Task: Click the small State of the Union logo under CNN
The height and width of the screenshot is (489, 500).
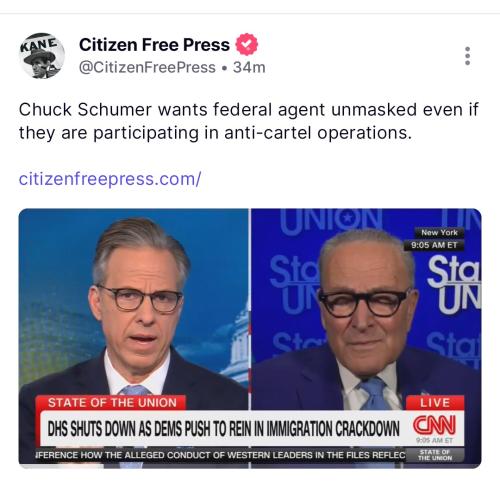Action: pyautogui.click(x=435, y=455)
